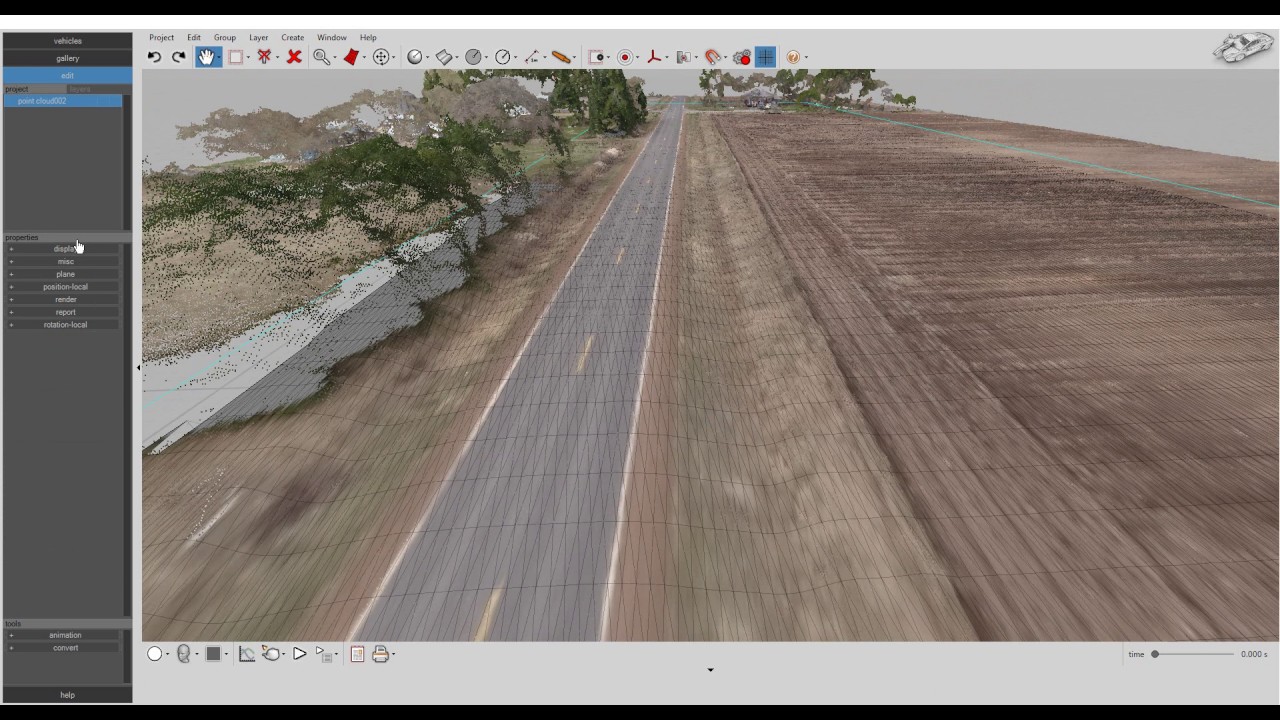Viewport: 1280px width, 720px height.
Task: Open the dropdown arrow beside the printer icon
Action: 394,655
